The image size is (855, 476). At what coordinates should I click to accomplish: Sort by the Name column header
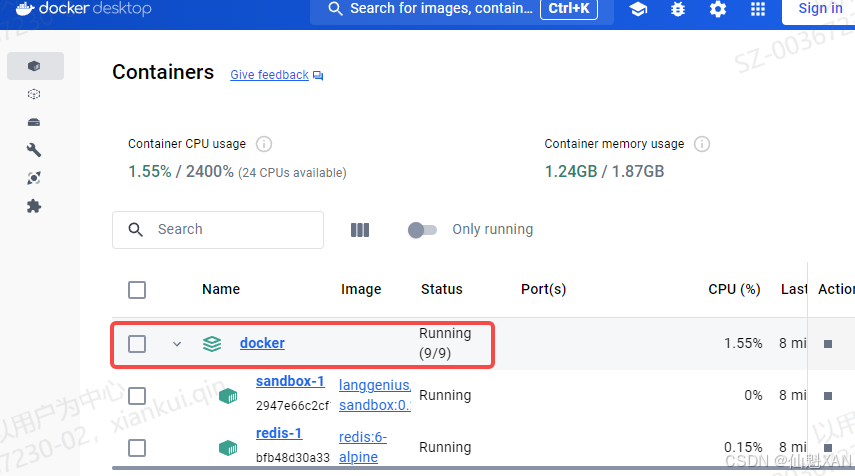(x=221, y=290)
